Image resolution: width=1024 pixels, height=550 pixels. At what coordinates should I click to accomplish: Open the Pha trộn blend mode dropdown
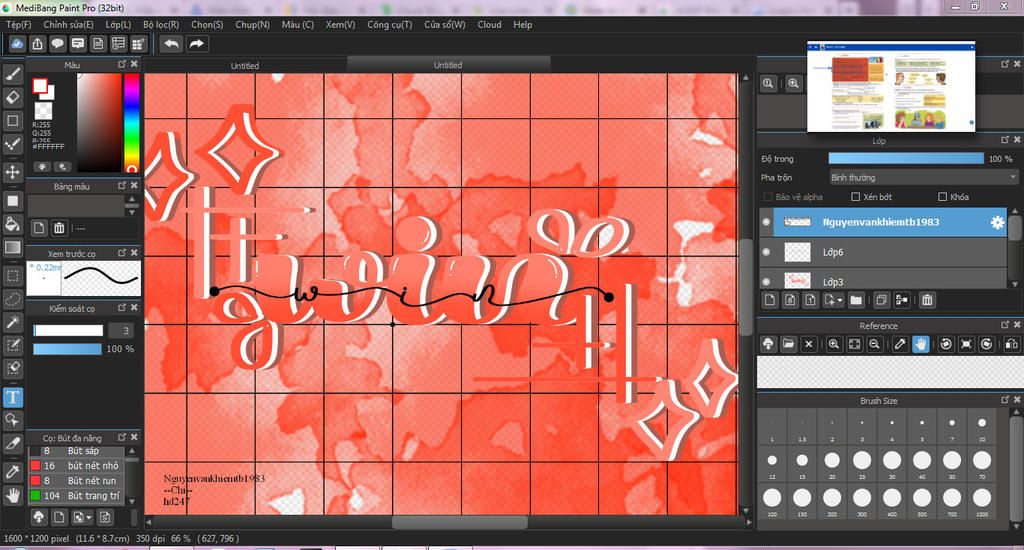click(923, 178)
